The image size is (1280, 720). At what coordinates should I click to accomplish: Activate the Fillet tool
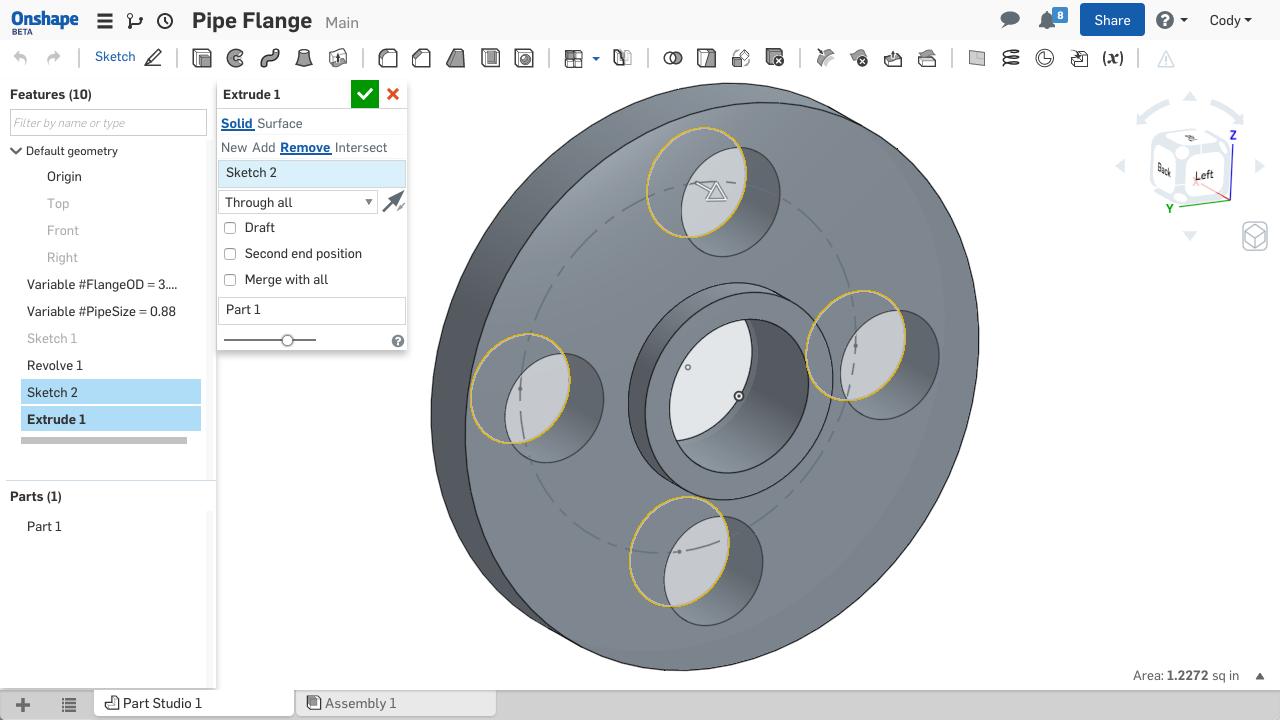(388, 58)
